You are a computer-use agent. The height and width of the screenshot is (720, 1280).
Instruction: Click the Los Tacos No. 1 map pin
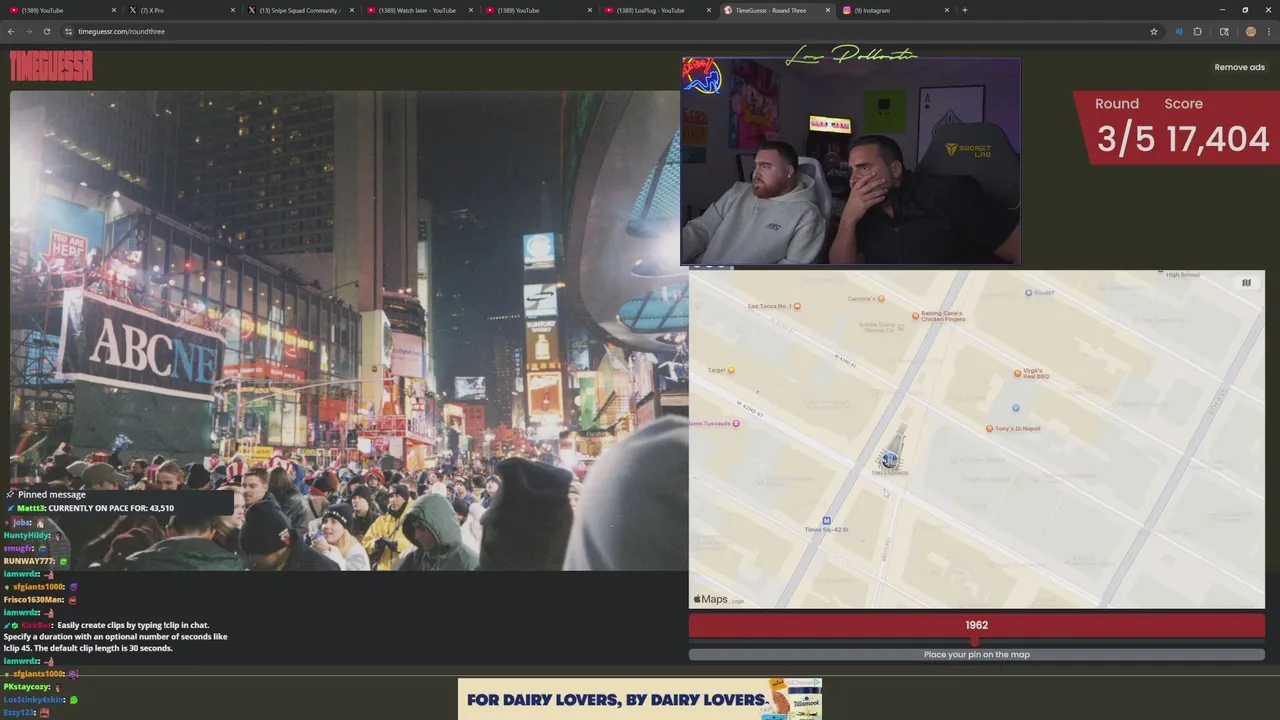point(797,306)
